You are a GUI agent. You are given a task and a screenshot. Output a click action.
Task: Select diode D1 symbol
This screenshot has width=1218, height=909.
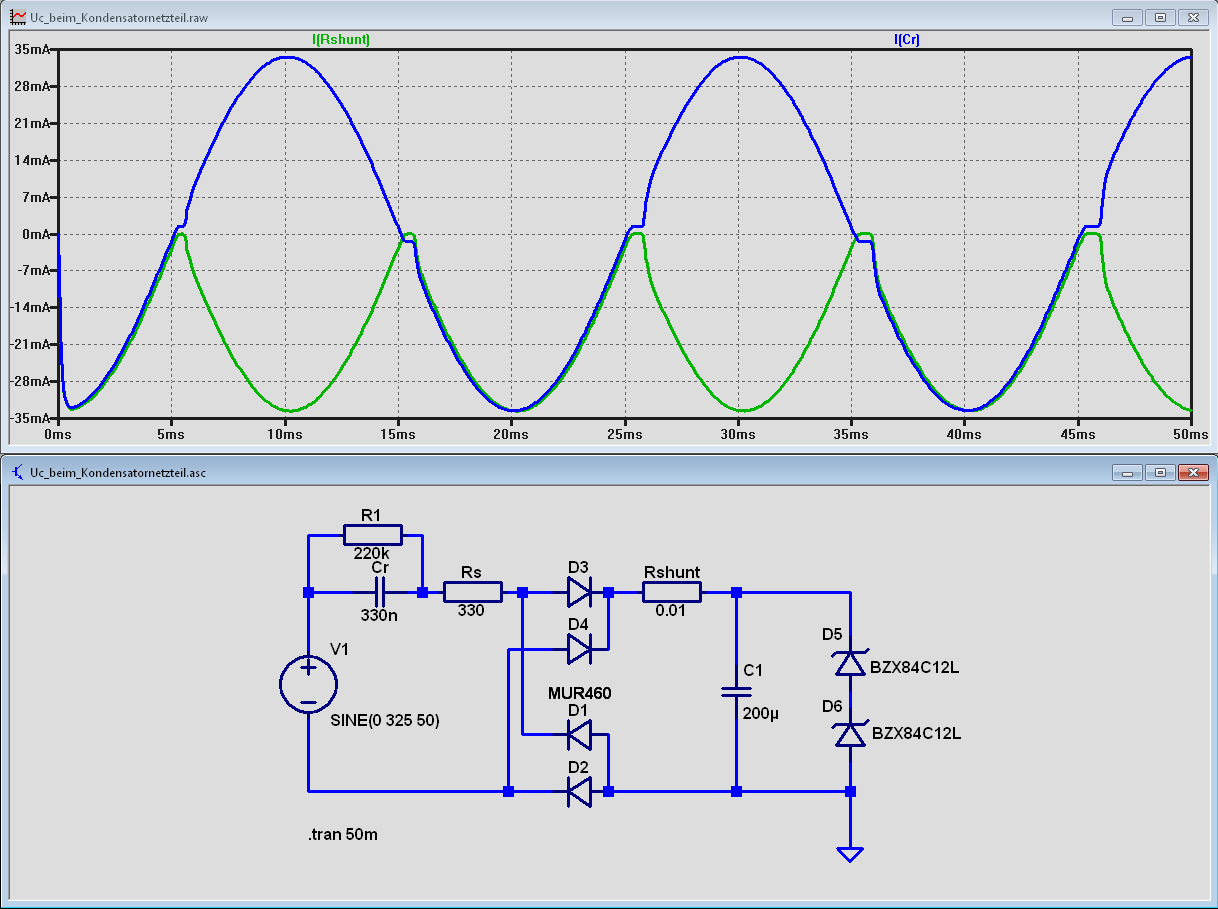[x=580, y=735]
